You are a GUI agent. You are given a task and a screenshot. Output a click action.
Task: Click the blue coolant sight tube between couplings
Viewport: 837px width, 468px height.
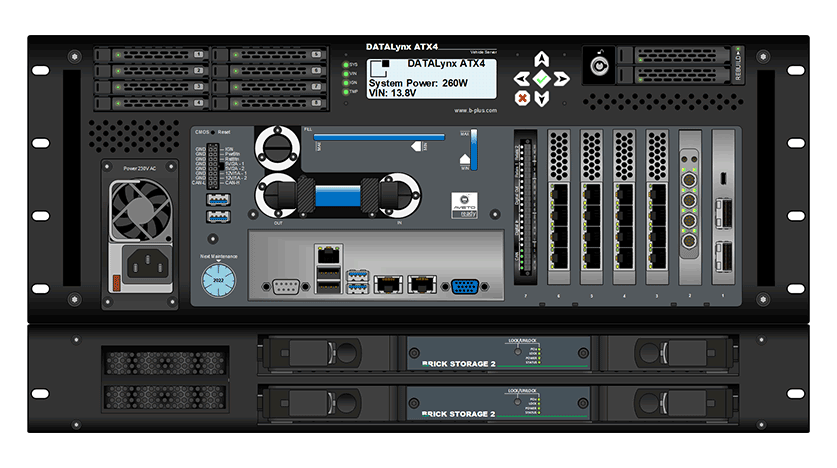[x=338, y=195]
